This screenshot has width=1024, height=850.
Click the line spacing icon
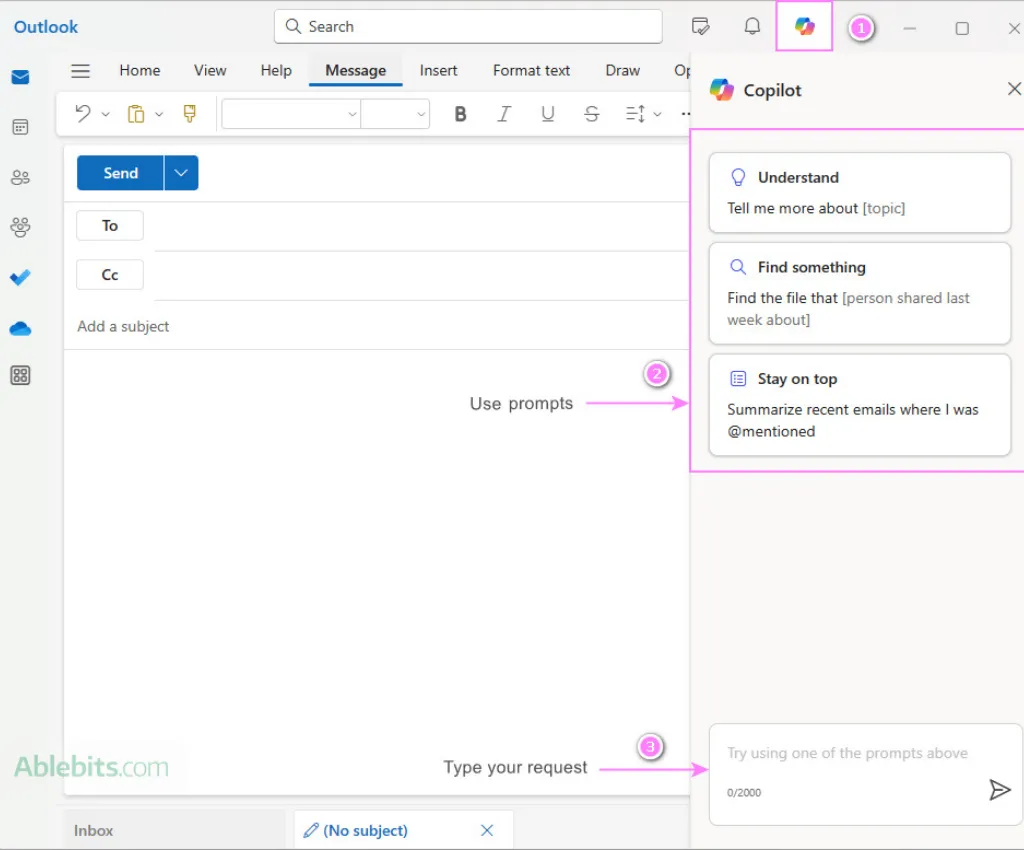tap(635, 114)
